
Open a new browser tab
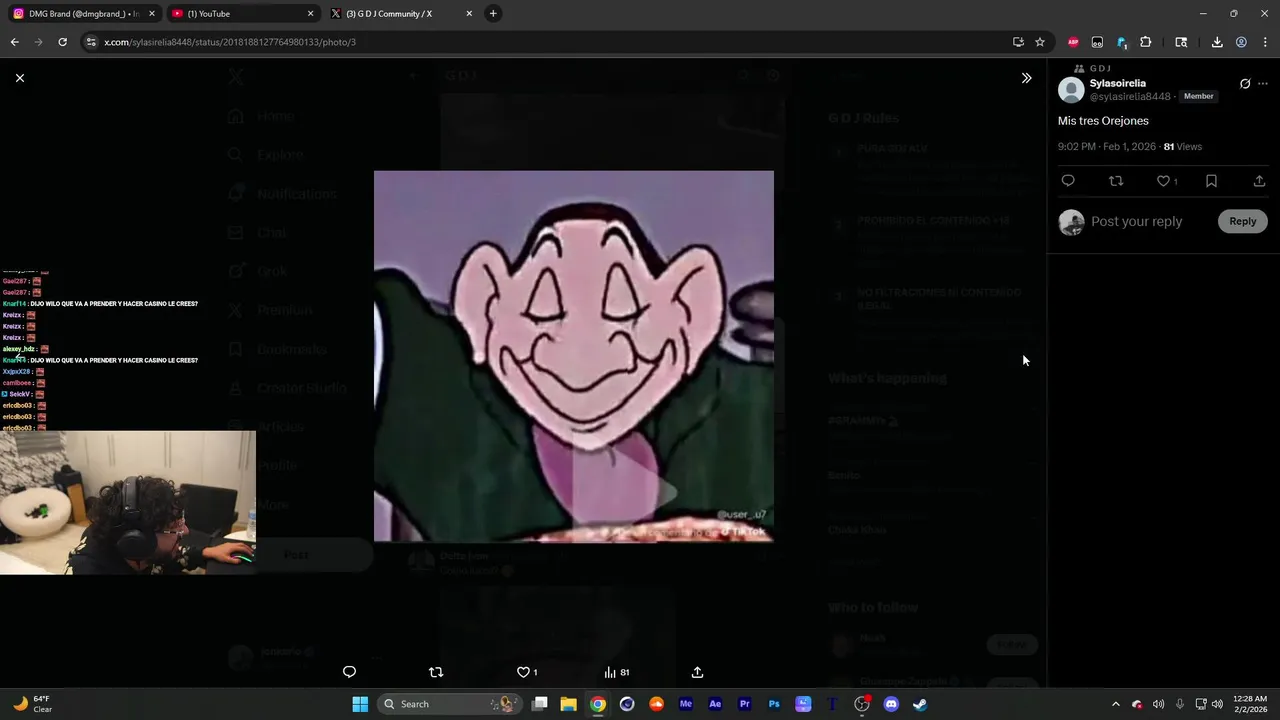pyautogui.click(x=493, y=14)
